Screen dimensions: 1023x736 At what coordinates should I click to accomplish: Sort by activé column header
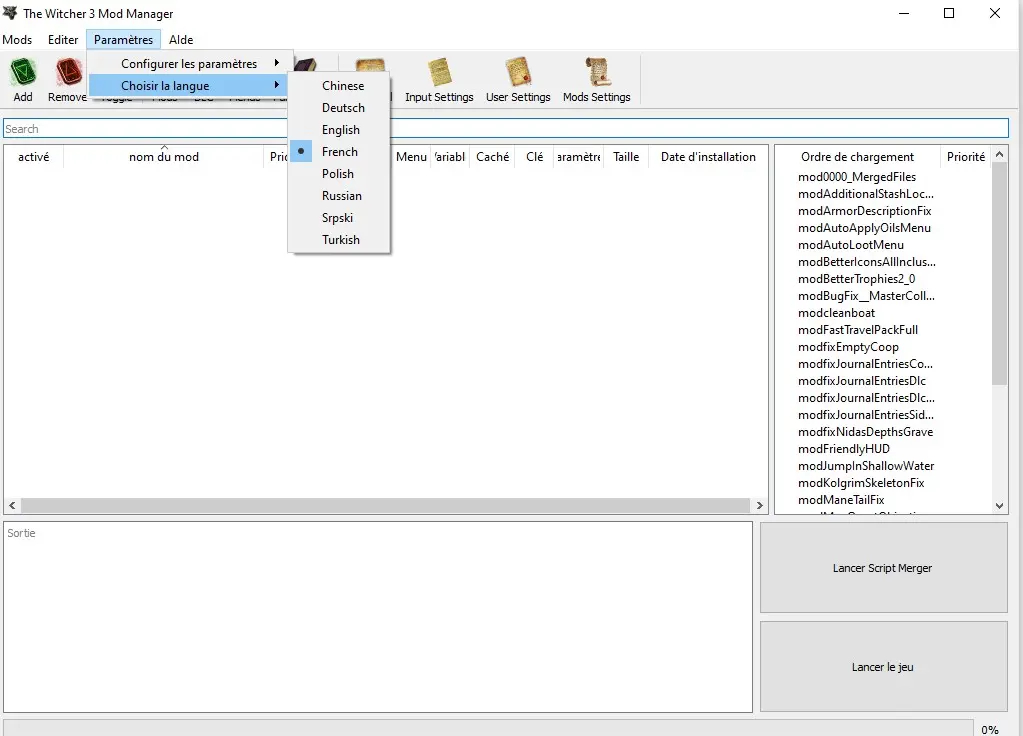click(33, 157)
